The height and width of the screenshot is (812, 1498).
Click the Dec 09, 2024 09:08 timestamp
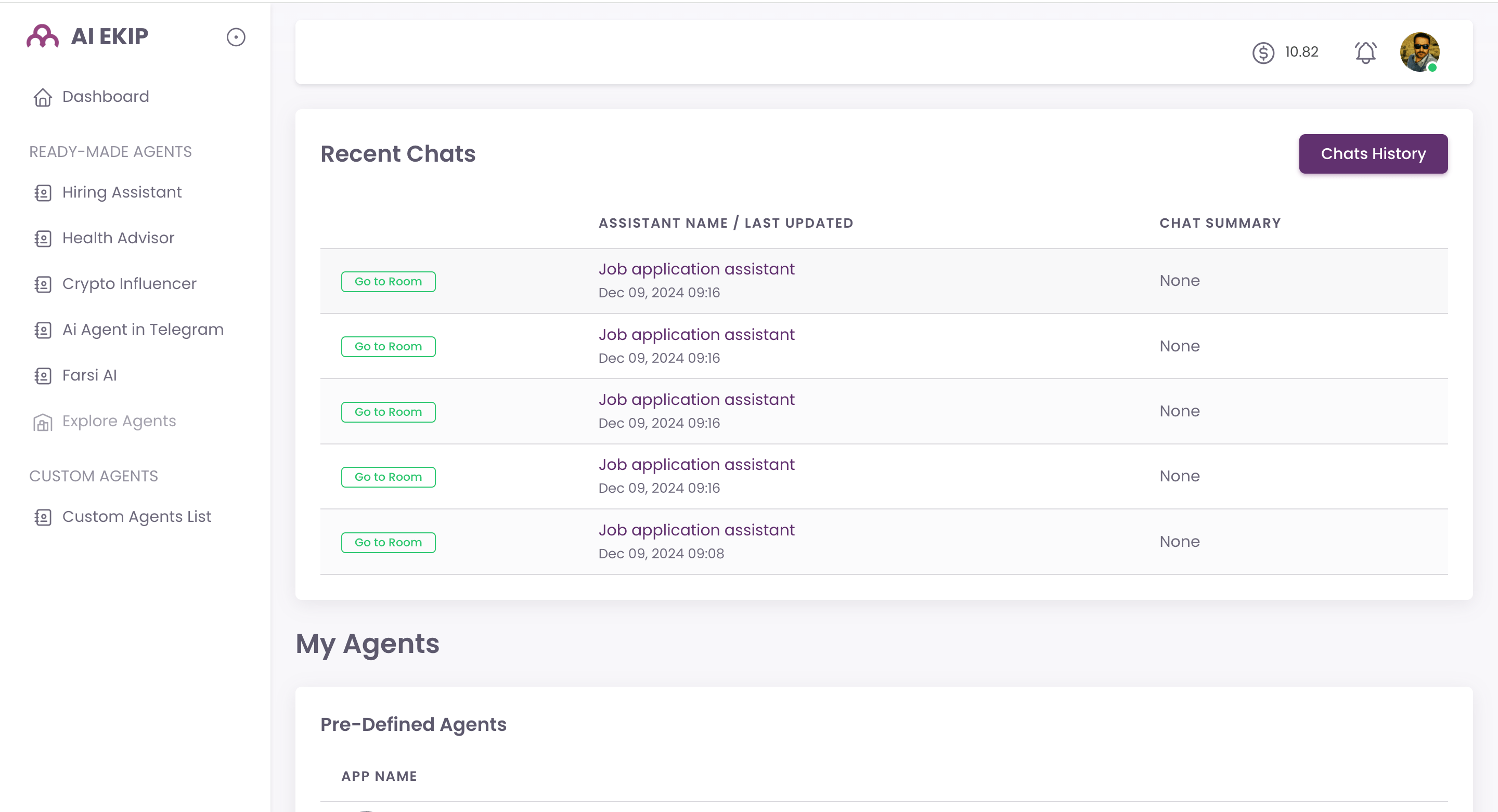point(661,554)
